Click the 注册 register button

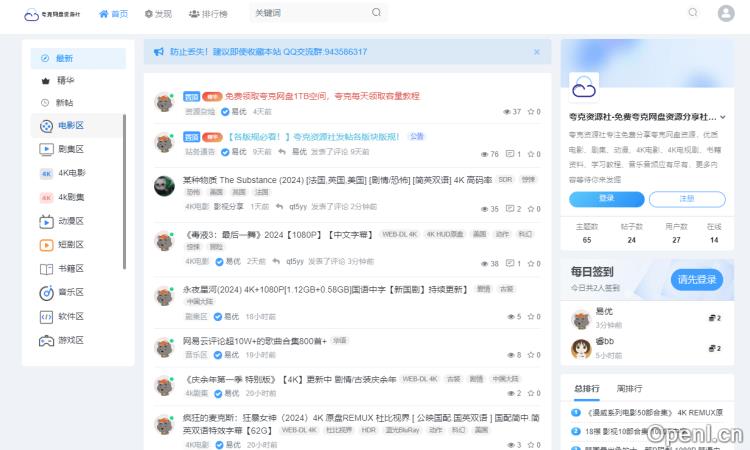687,199
